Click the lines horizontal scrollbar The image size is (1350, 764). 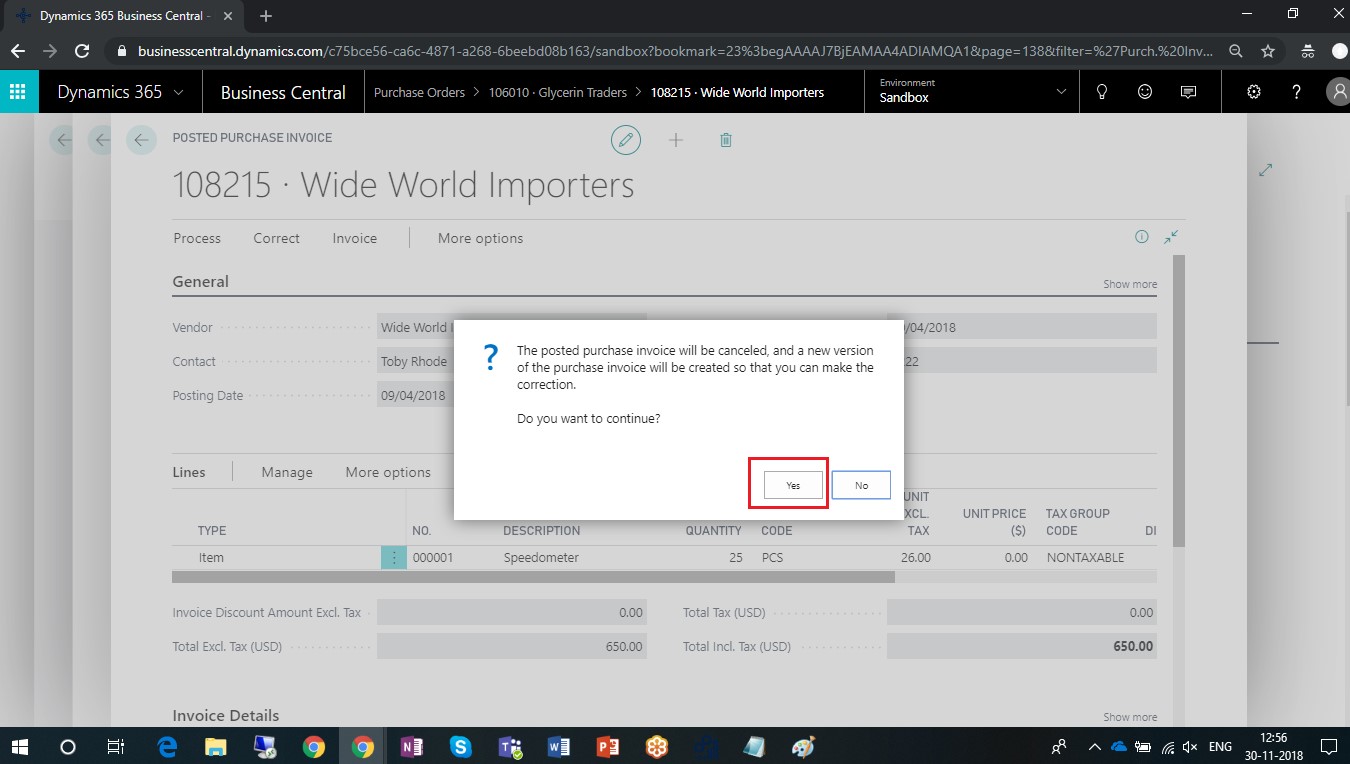click(x=533, y=577)
